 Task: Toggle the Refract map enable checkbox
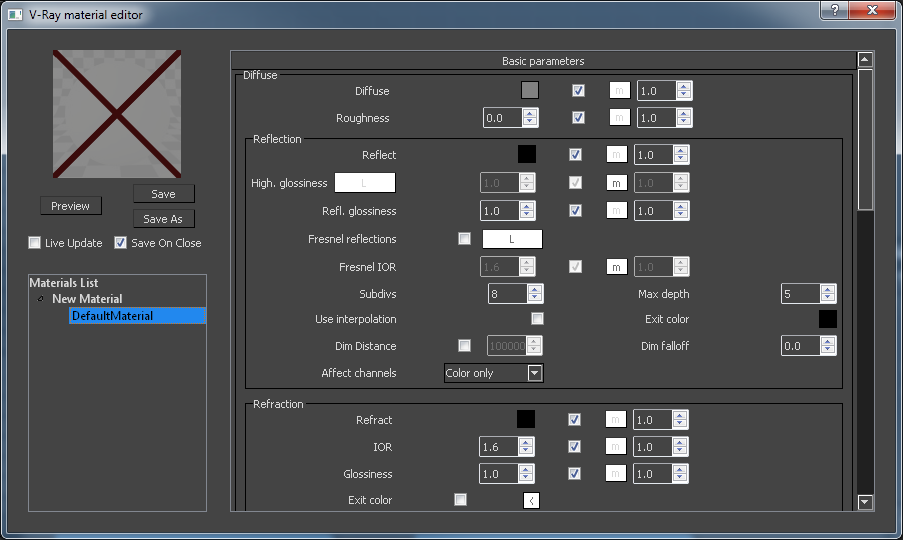[x=574, y=419]
